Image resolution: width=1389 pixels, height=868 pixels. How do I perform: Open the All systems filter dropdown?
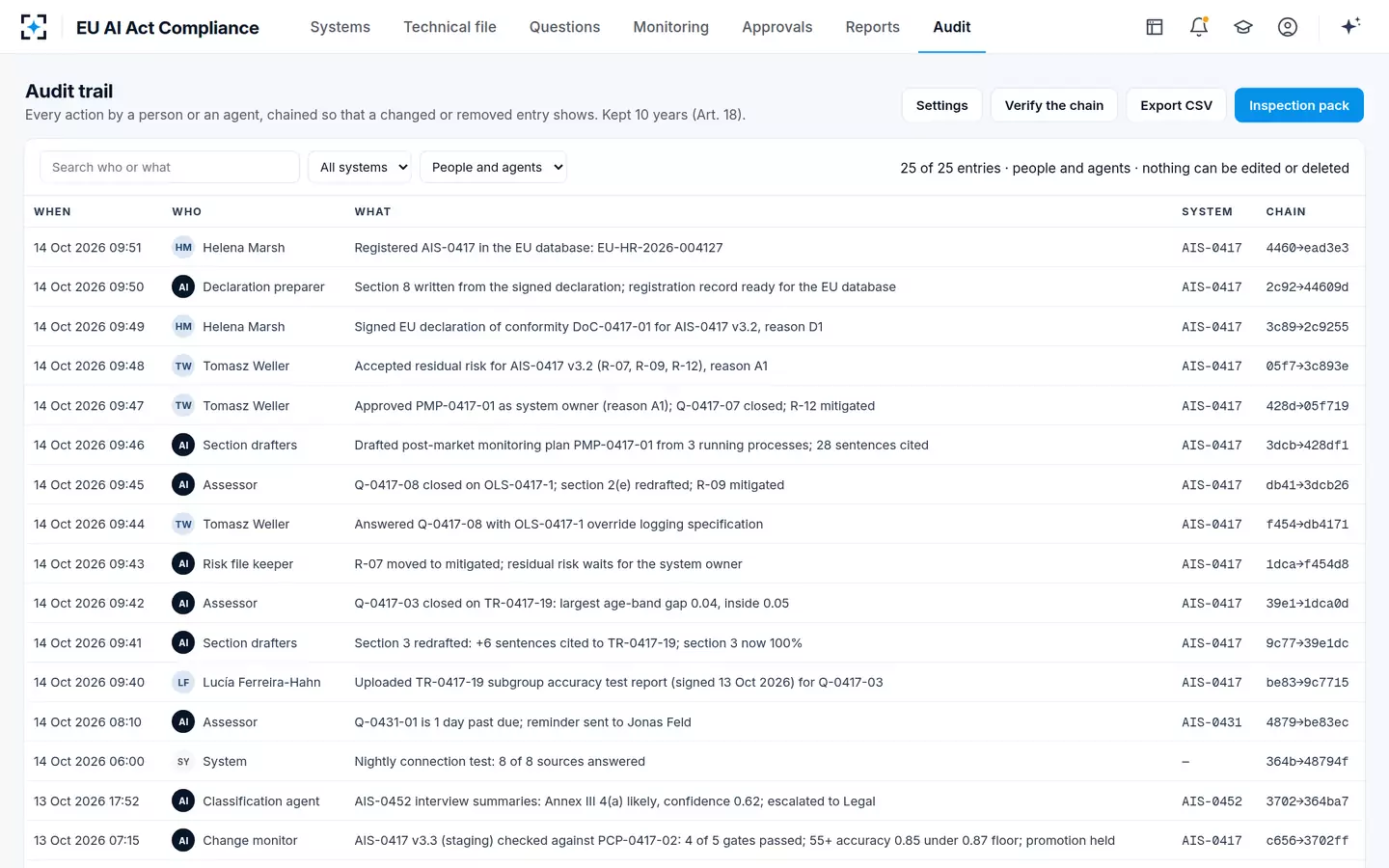(x=360, y=167)
